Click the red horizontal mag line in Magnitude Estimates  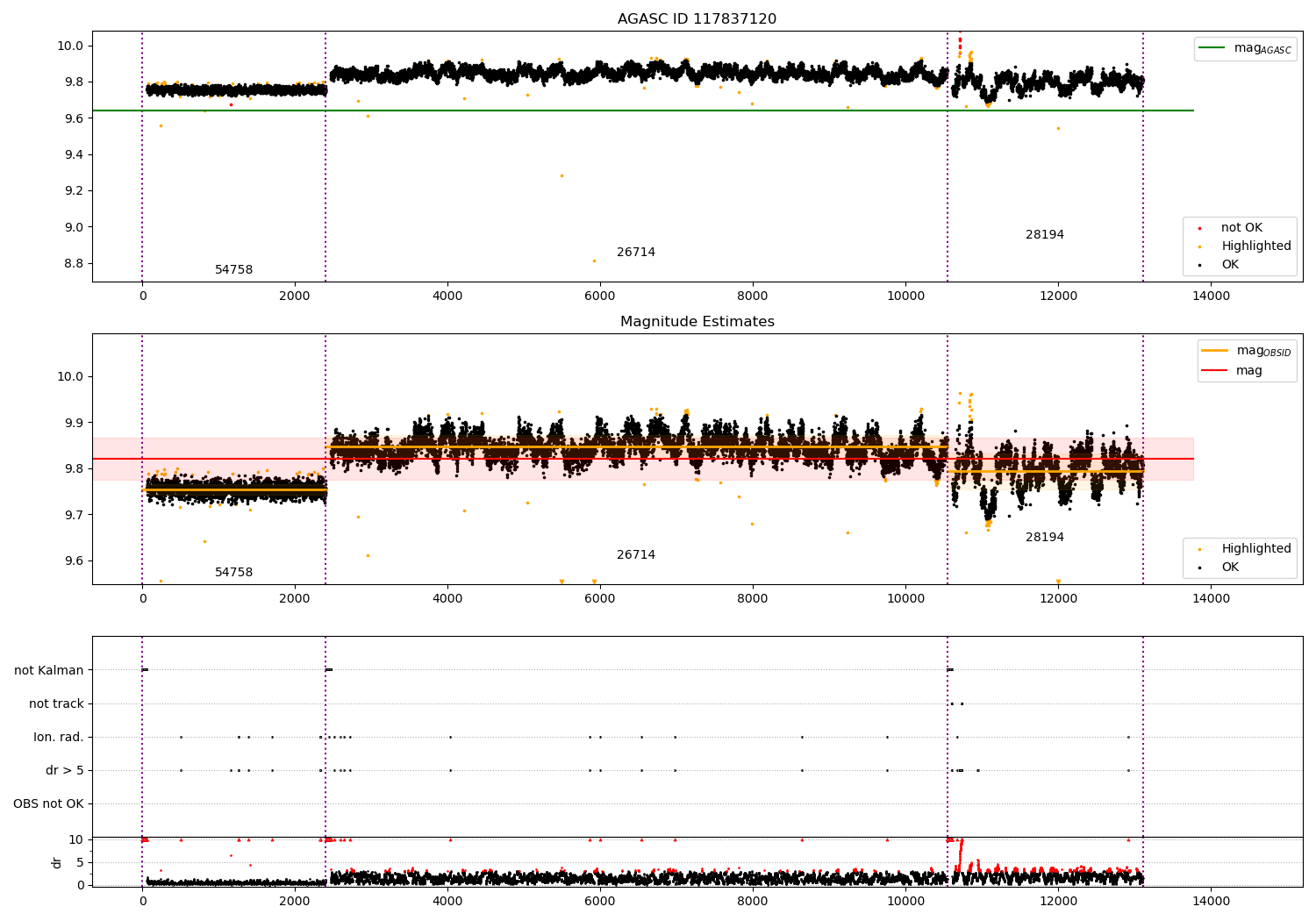coord(642,459)
